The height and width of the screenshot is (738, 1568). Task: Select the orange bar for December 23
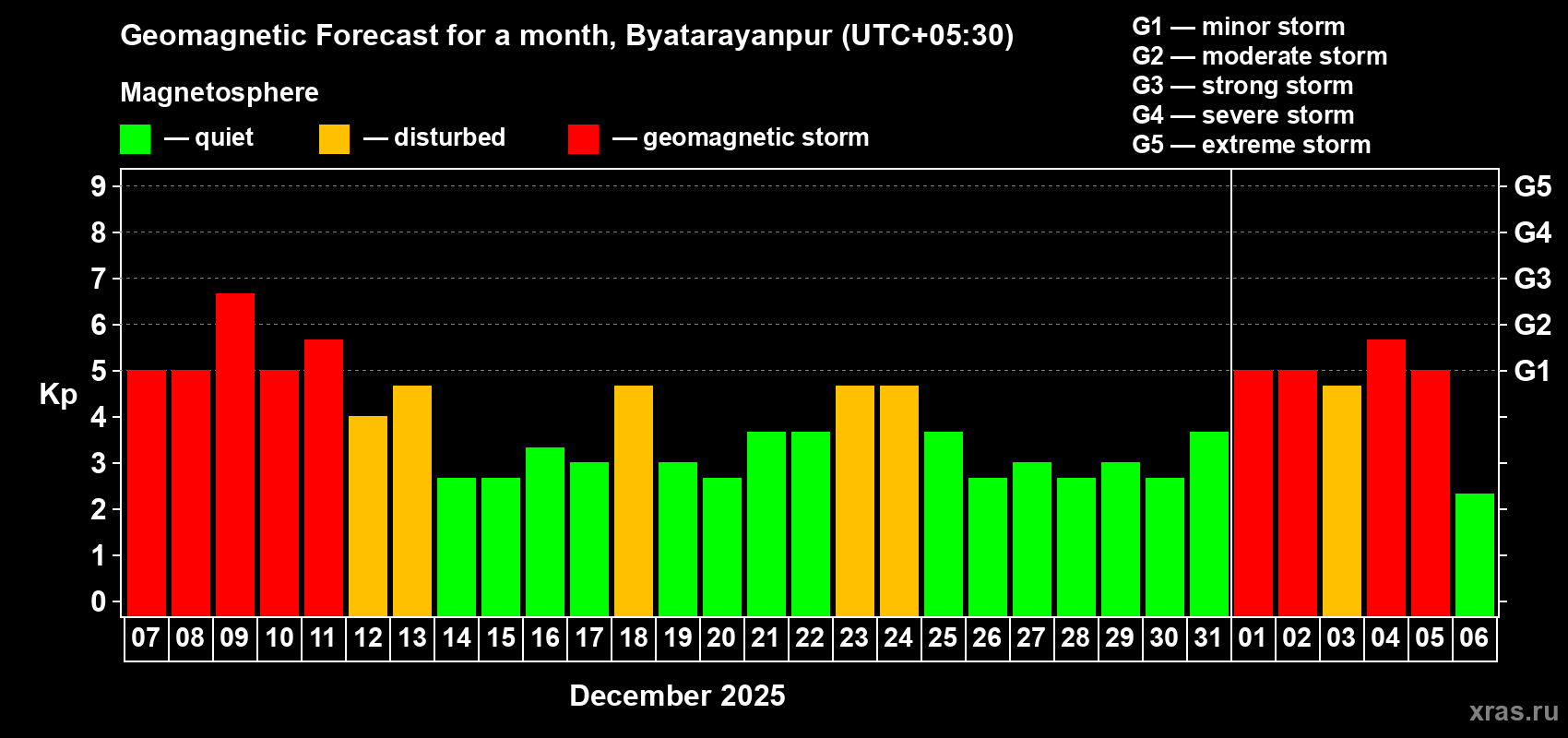[855, 501]
